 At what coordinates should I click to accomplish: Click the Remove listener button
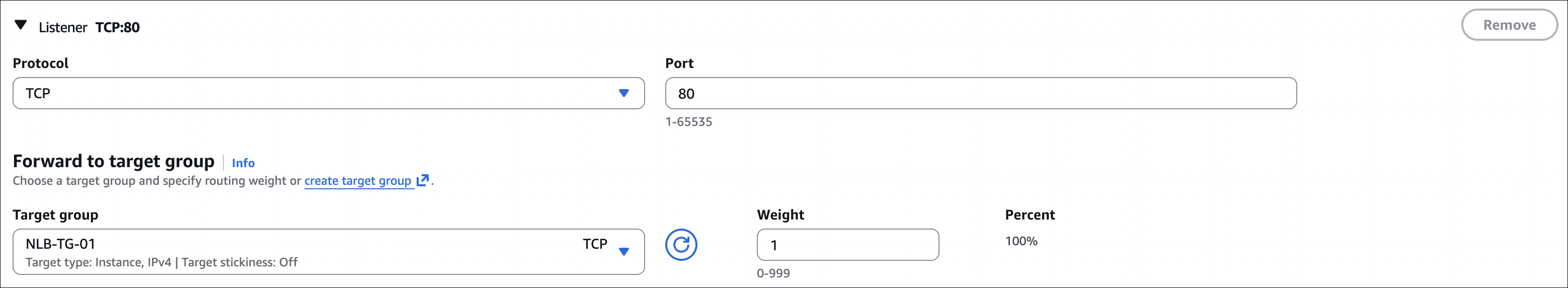1509,25
